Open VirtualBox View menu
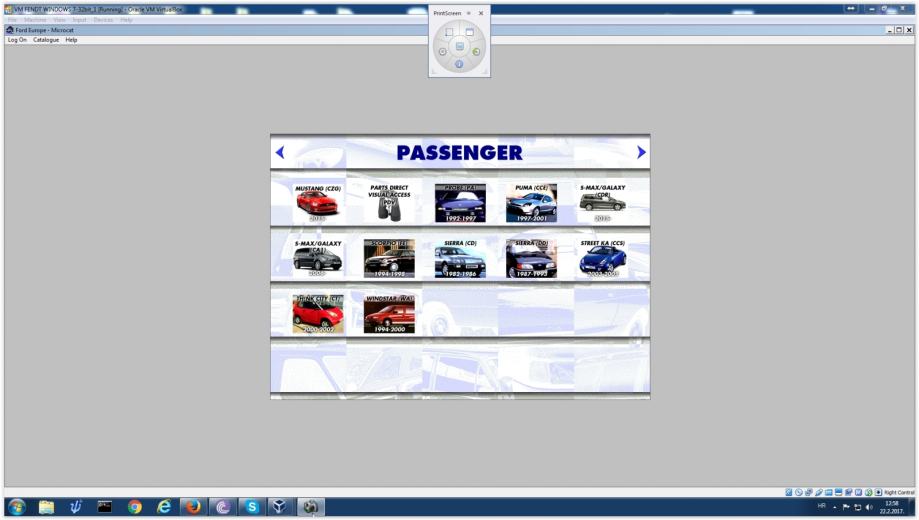 coord(59,20)
